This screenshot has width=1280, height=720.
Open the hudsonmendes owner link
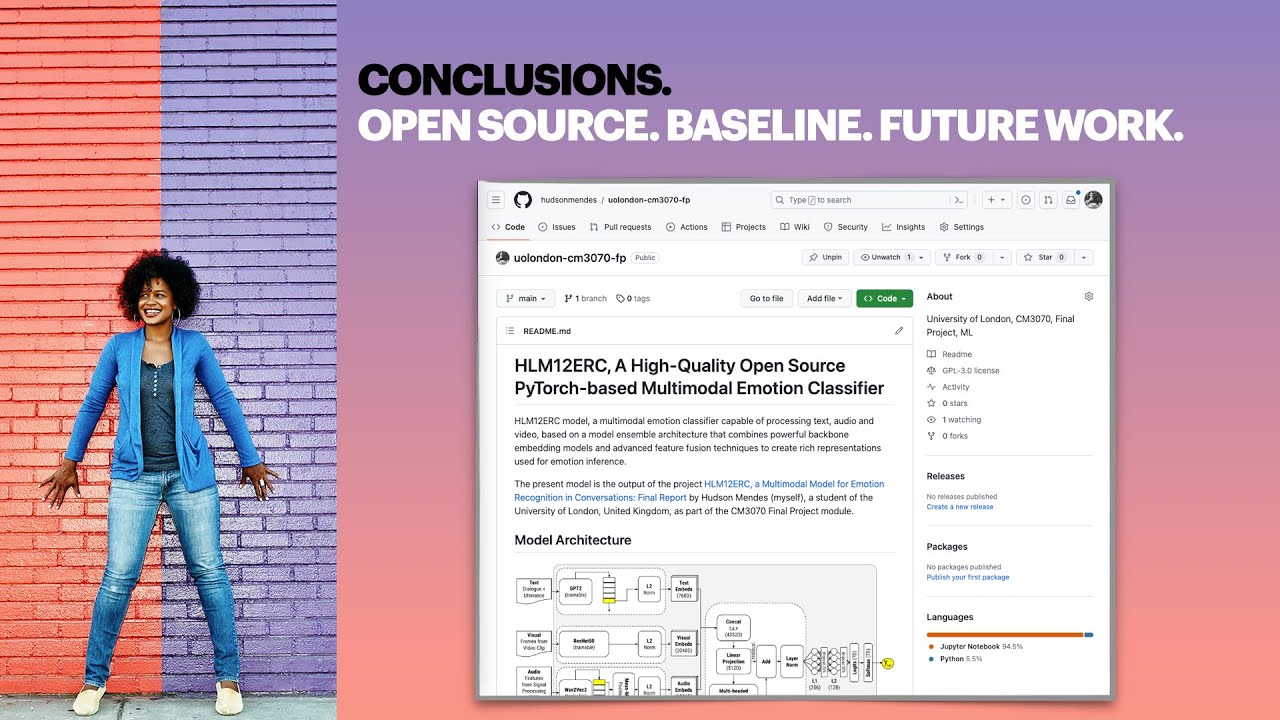(x=569, y=200)
